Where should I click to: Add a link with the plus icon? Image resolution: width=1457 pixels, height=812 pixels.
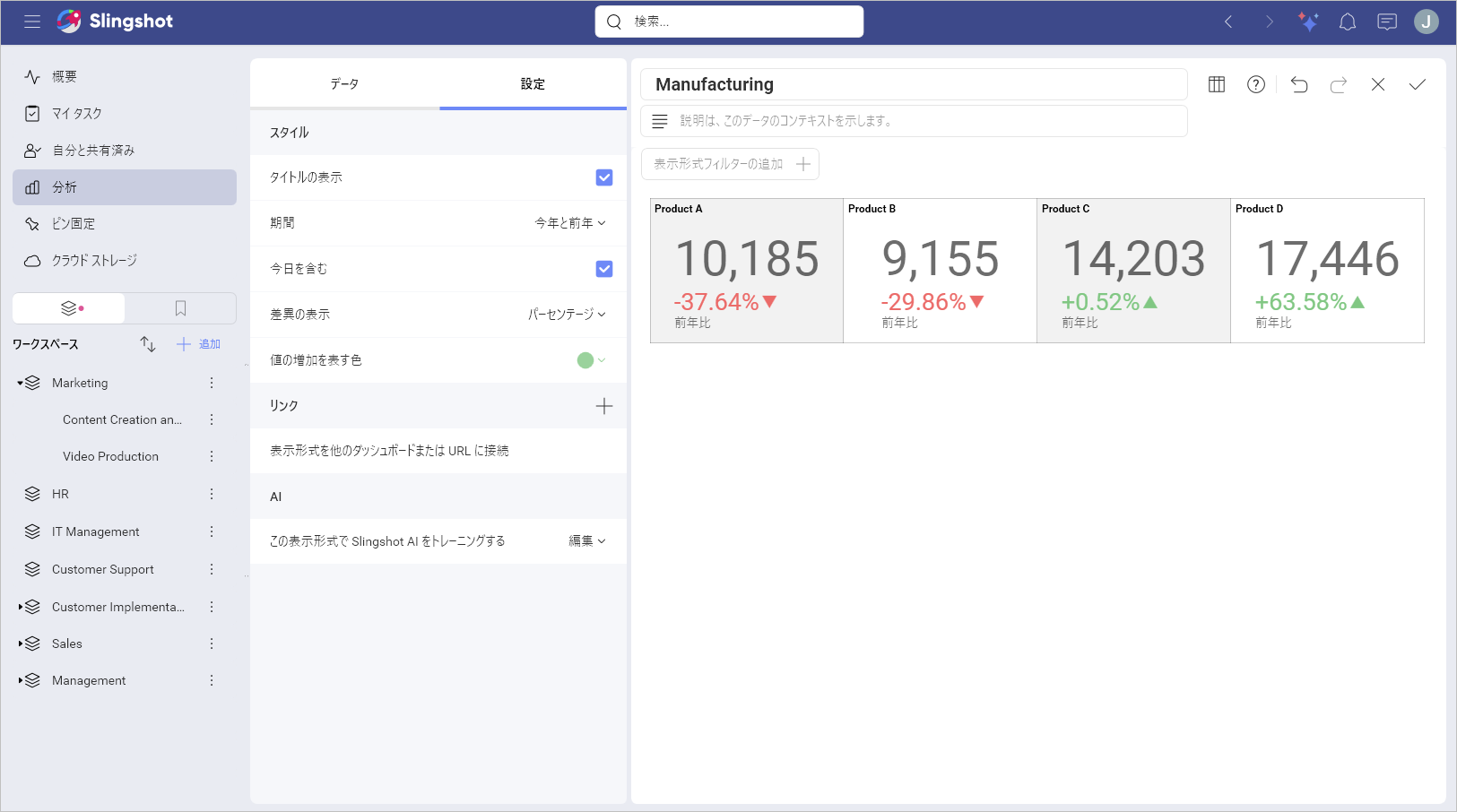(604, 406)
